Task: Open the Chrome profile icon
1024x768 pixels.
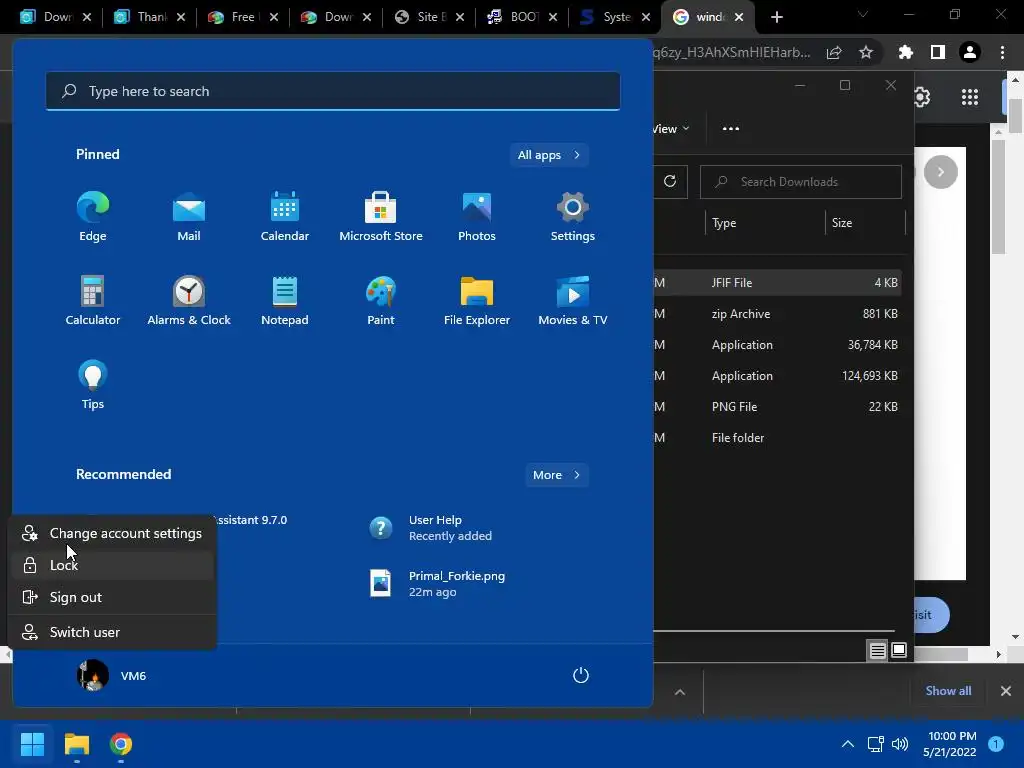Action: coord(970,52)
